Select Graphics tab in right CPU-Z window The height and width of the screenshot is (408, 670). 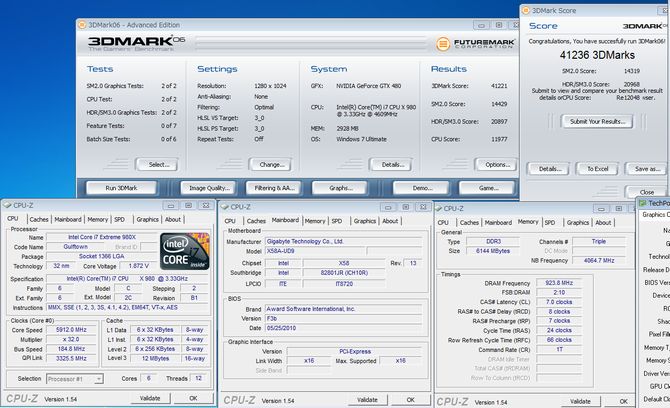[578, 223]
